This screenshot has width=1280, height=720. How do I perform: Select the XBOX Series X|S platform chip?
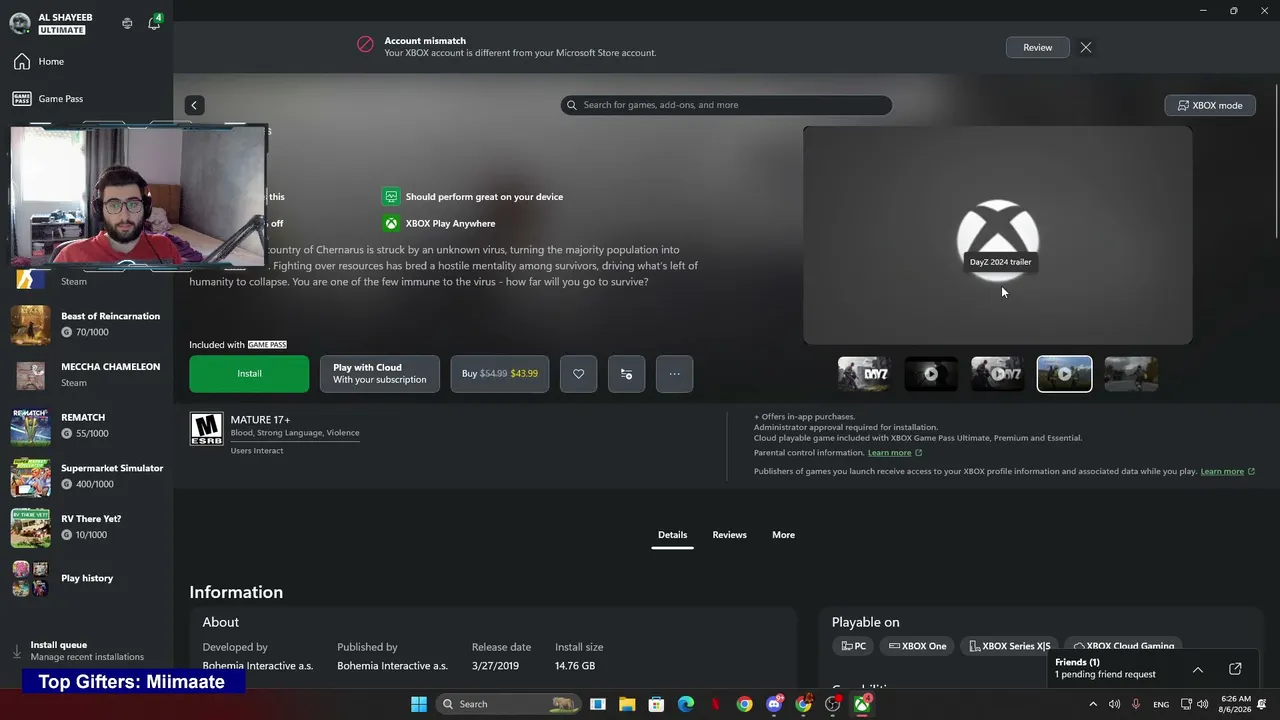click(1009, 646)
